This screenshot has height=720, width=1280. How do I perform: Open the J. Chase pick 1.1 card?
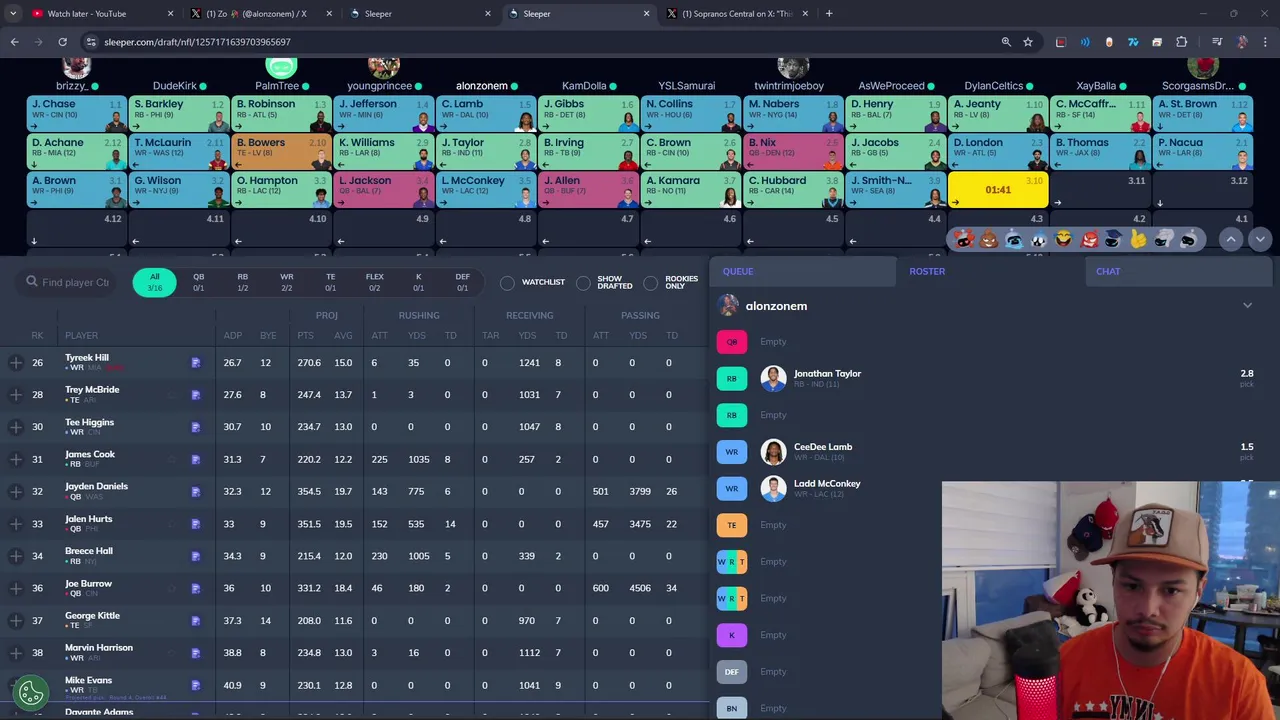[x=76, y=114]
